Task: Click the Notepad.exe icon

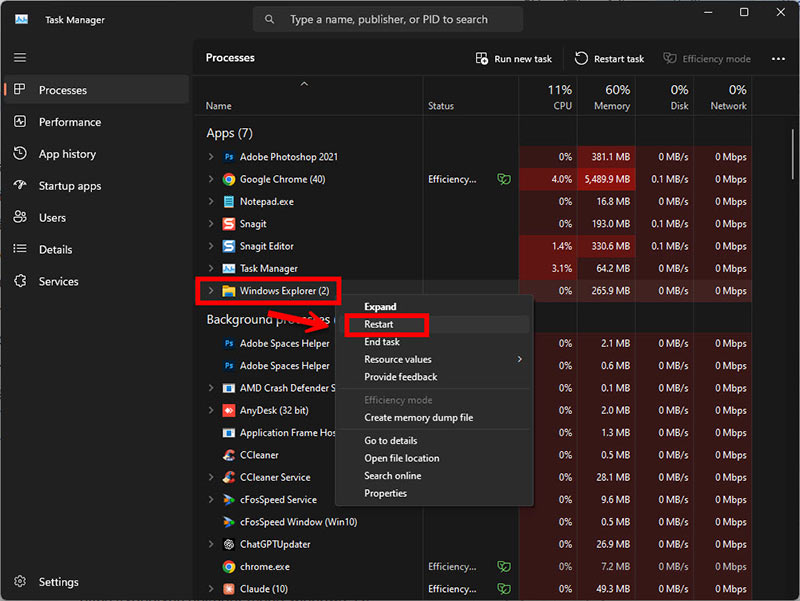Action: pos(229,202)
